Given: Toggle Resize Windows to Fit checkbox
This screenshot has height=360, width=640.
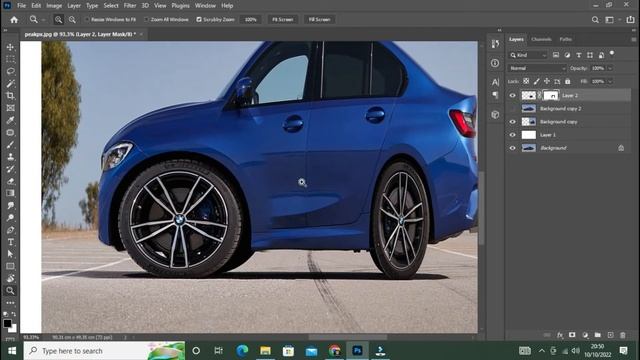Looking at the screenshot, I should coord(87,20).
